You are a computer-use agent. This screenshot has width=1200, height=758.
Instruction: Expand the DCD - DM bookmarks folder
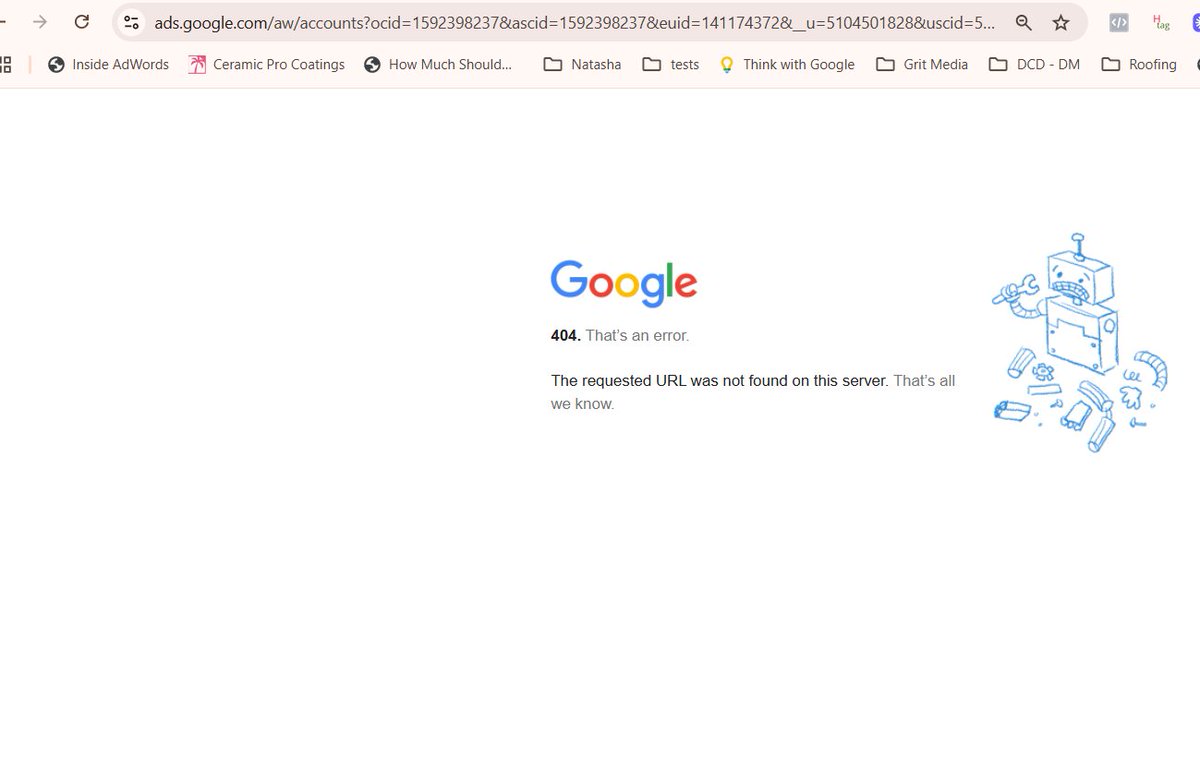point(1034,64)
